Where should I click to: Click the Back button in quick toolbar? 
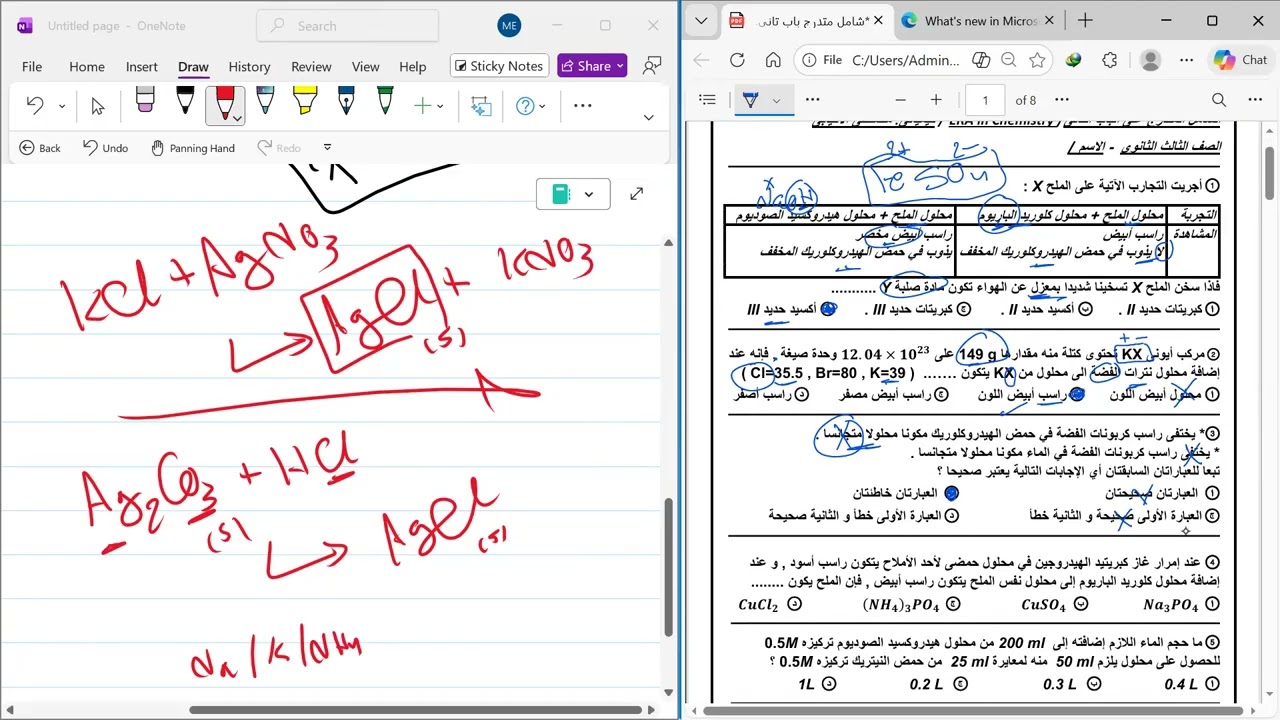[x=40, y=148]
